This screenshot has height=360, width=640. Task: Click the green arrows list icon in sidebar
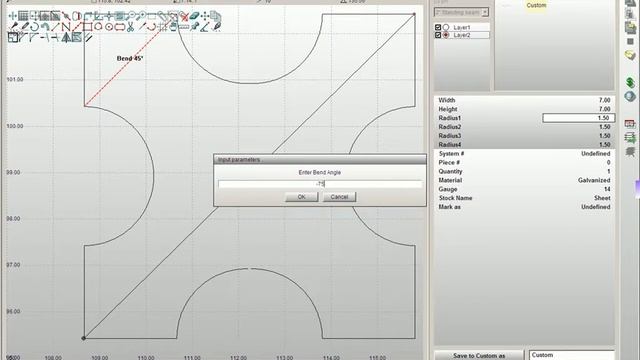[630, 138]
